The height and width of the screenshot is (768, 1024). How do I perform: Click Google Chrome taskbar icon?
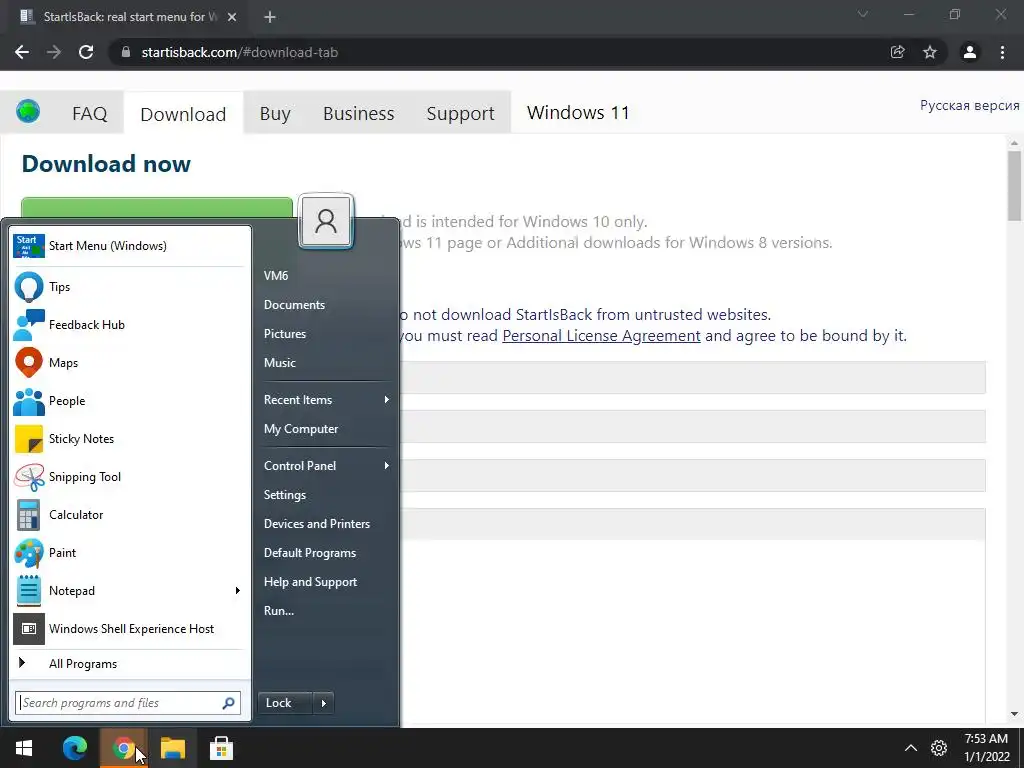coord(123,748)
